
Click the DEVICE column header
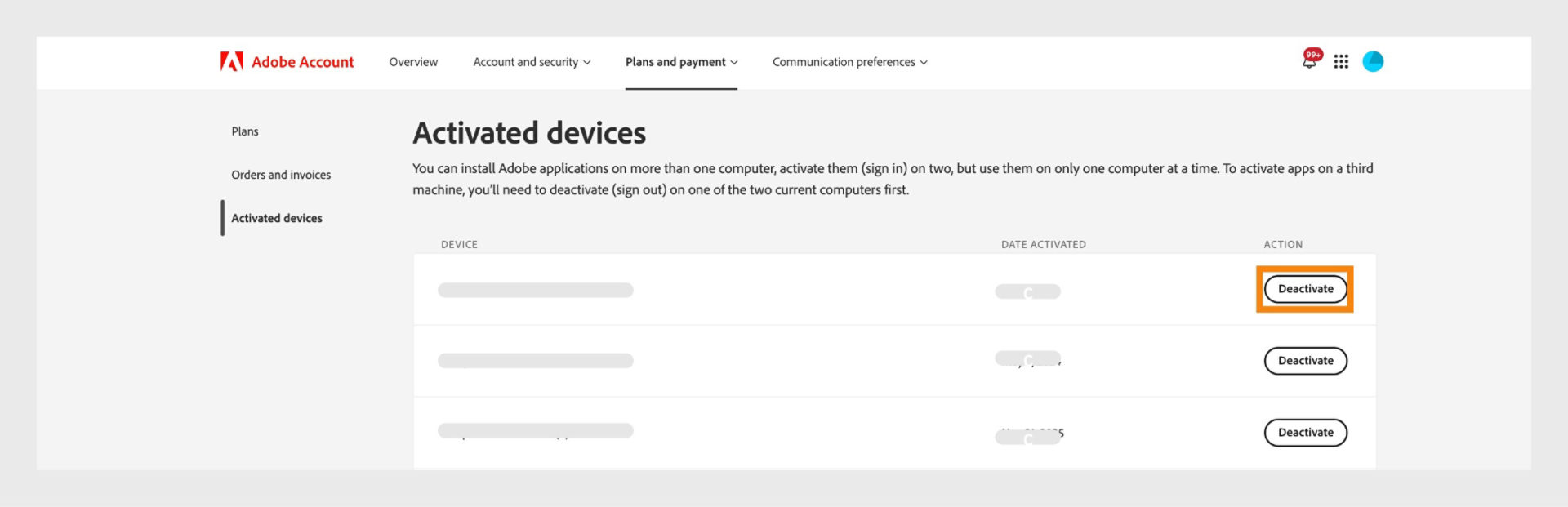coord(459,243)
